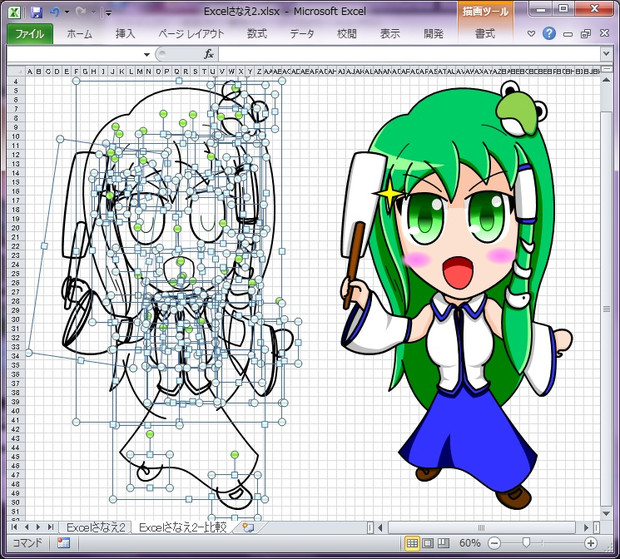Click the fx Insert Function button
The width and height of the screenshot is (620, 559).
209,55
